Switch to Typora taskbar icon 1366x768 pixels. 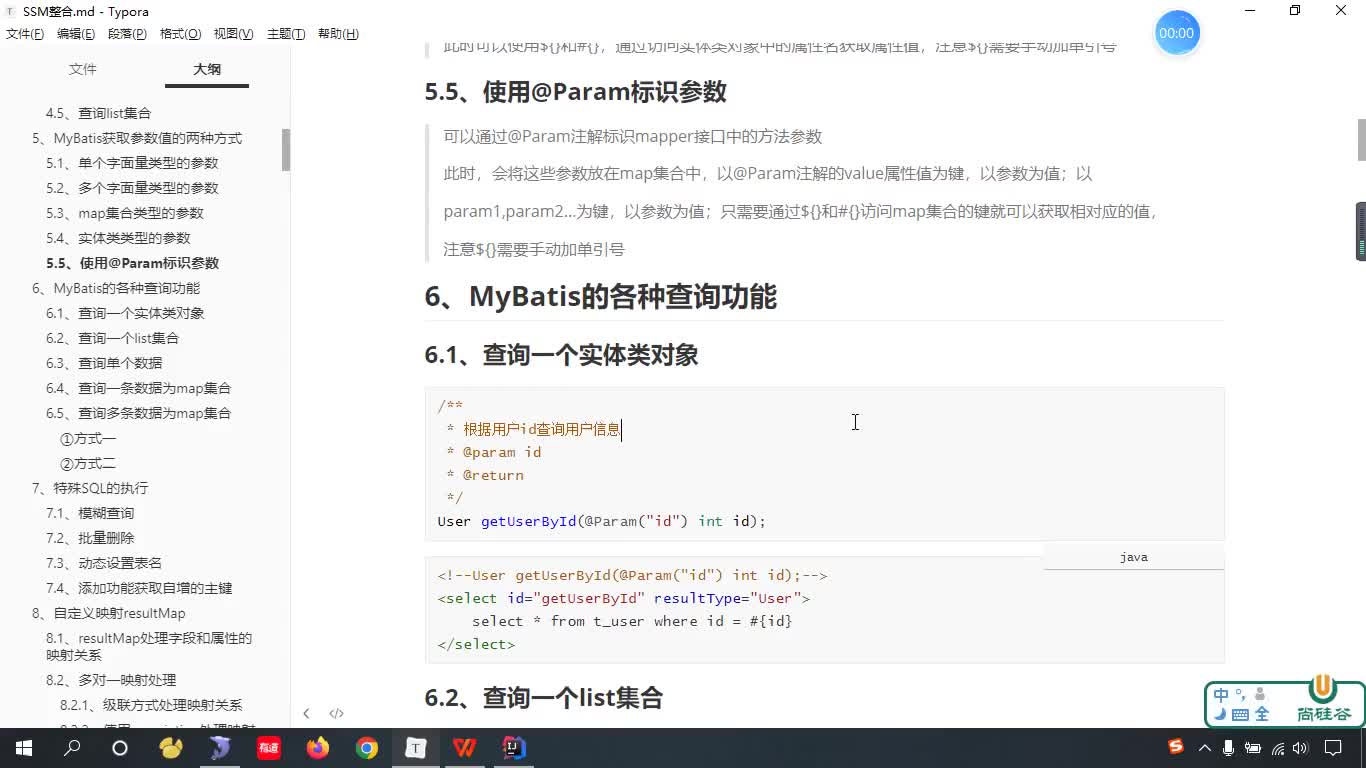pyautogui.click(x=415, y=748)
